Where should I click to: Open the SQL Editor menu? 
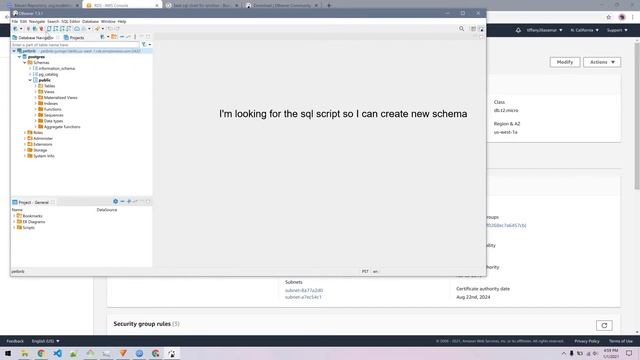click(71, 21)
